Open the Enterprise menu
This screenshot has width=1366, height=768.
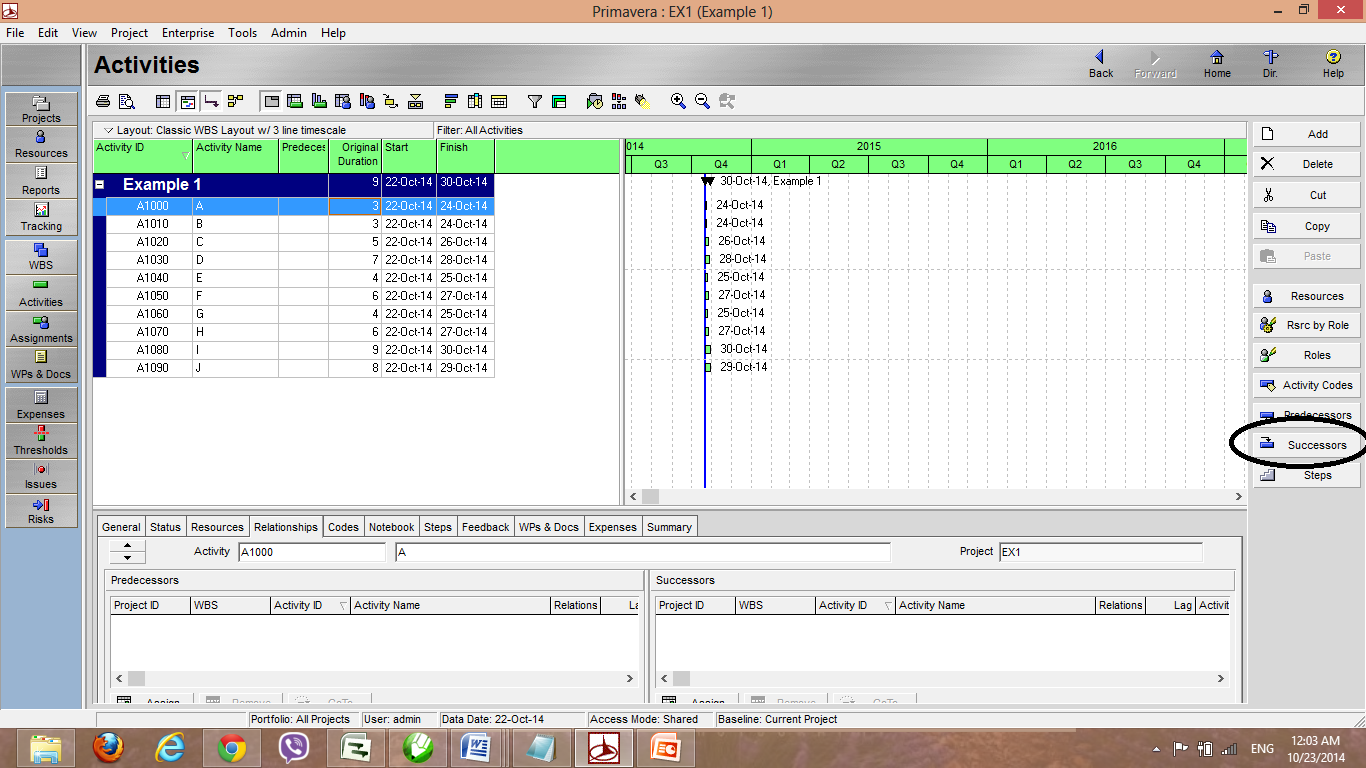click(x=188, y=33)
